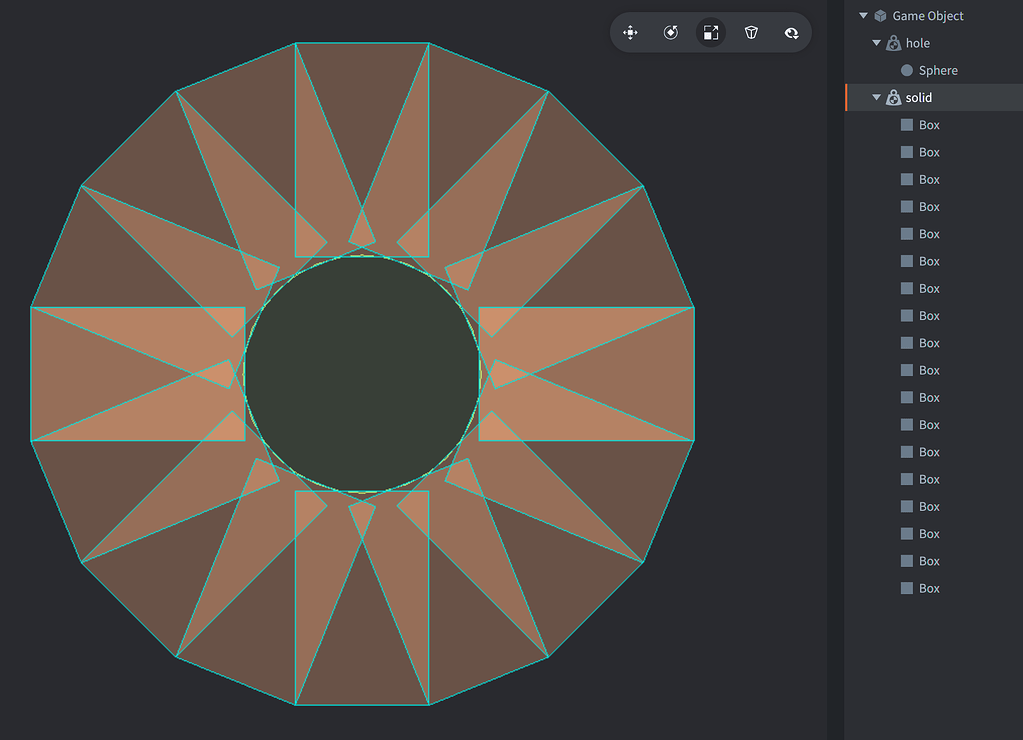The width and height of the screenshot is (1023, 740).
Task: Activate the Scale tool in the toolbar
Action: click(x=711, y=32)
